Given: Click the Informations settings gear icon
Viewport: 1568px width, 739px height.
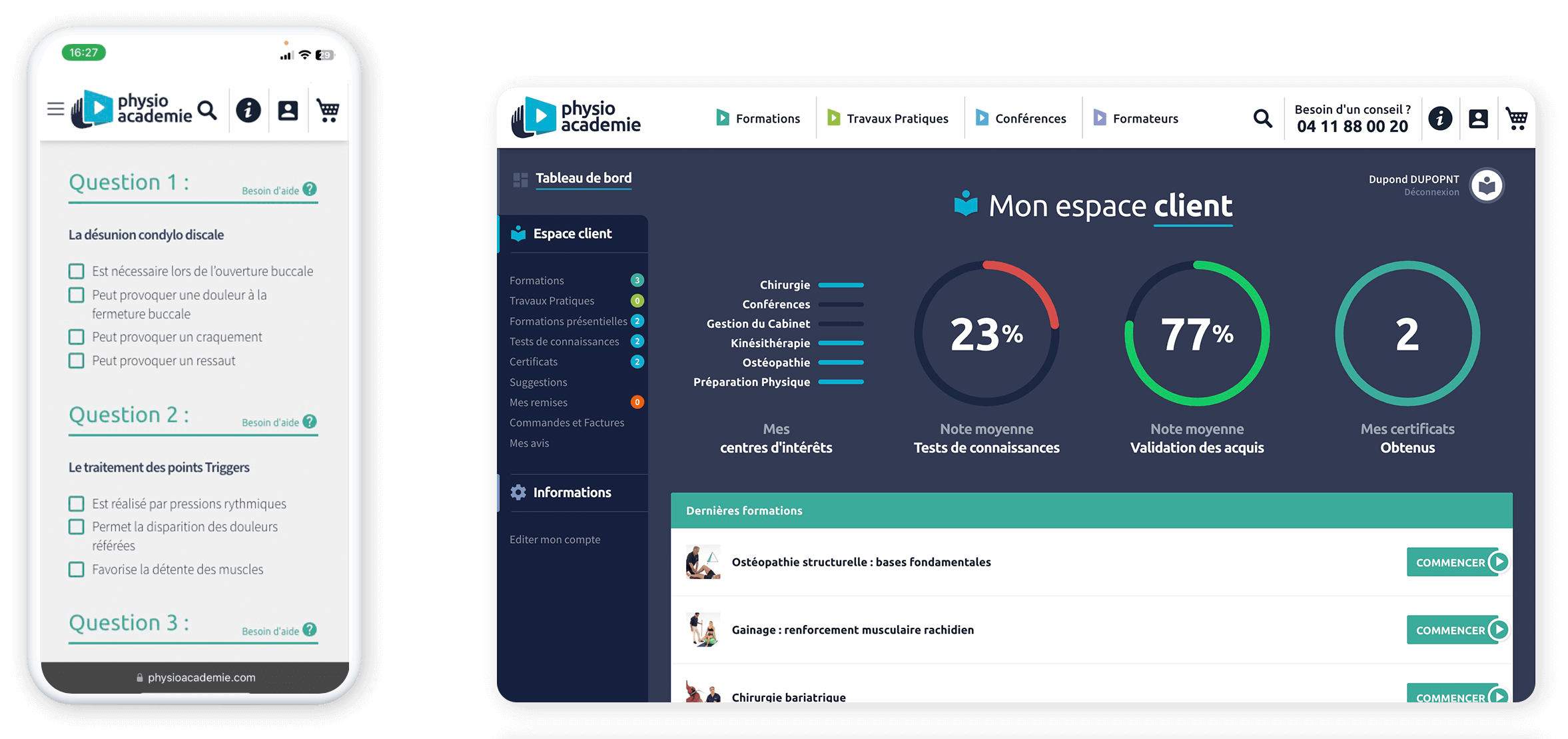Looking at the screenshot, I should tap(517, 491).
